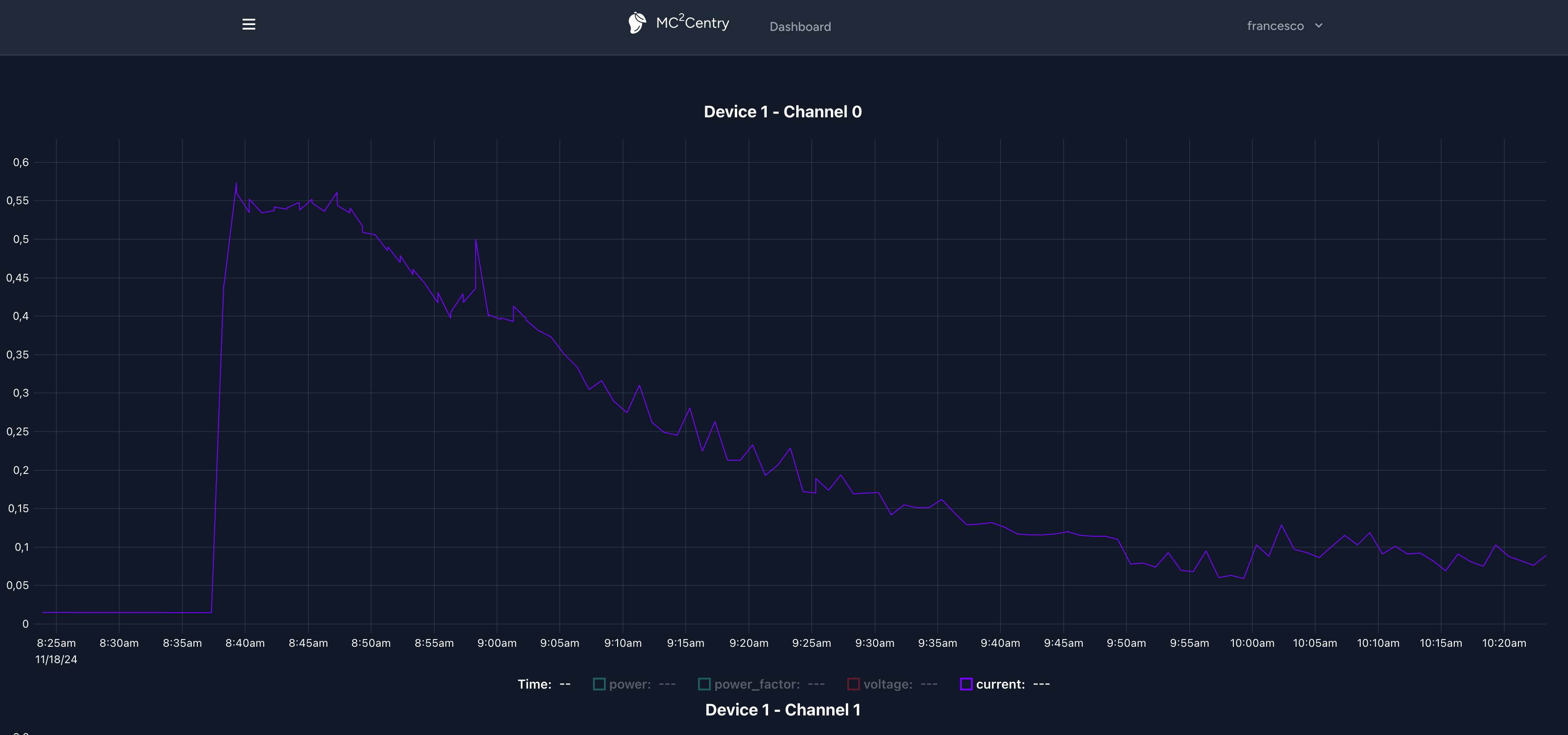Click the 8:25am x-axis label

(x=56, y=643)
